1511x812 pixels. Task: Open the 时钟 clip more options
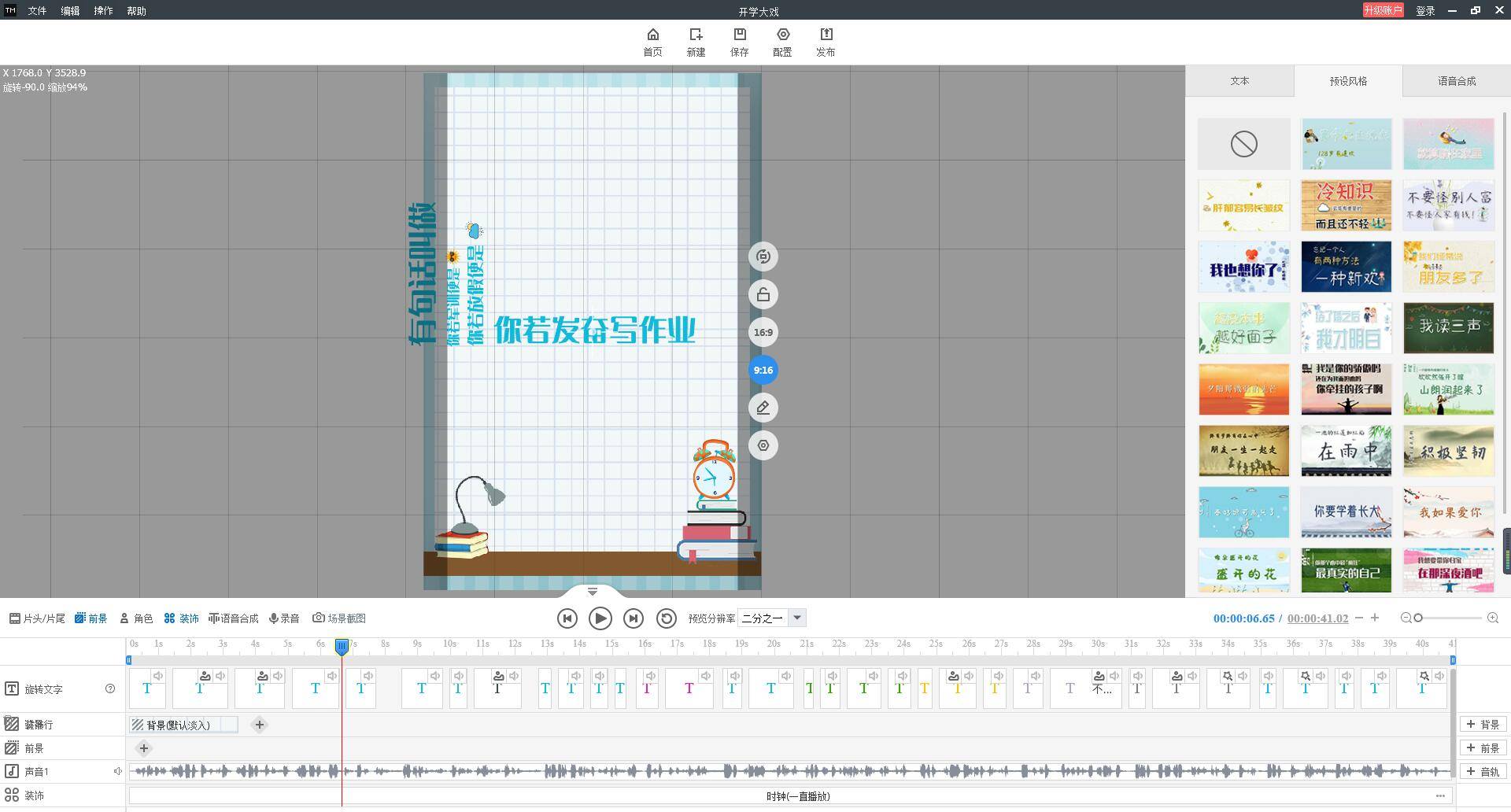(x=1440, y=795)
